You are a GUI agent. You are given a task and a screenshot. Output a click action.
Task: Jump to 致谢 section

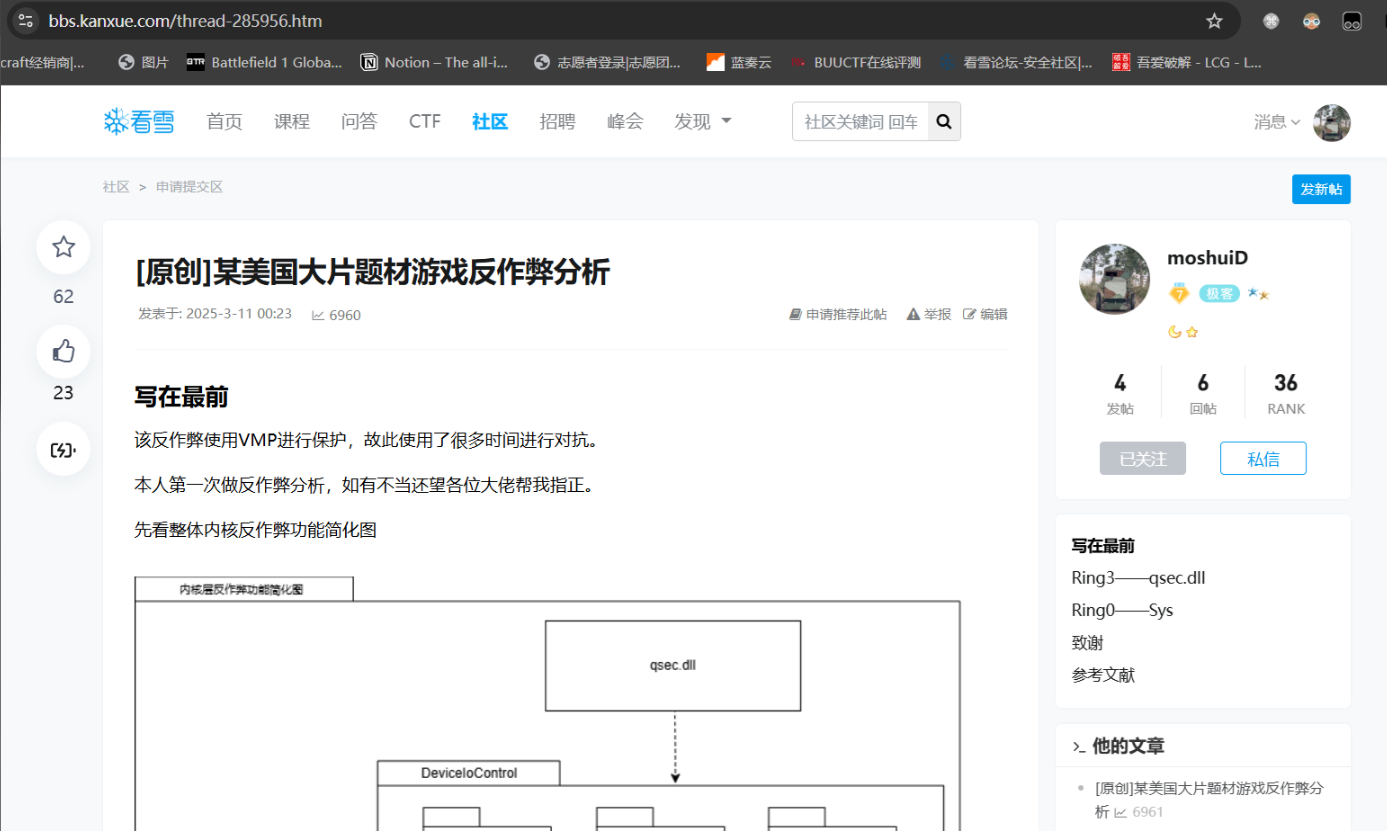pos(1088,643)
